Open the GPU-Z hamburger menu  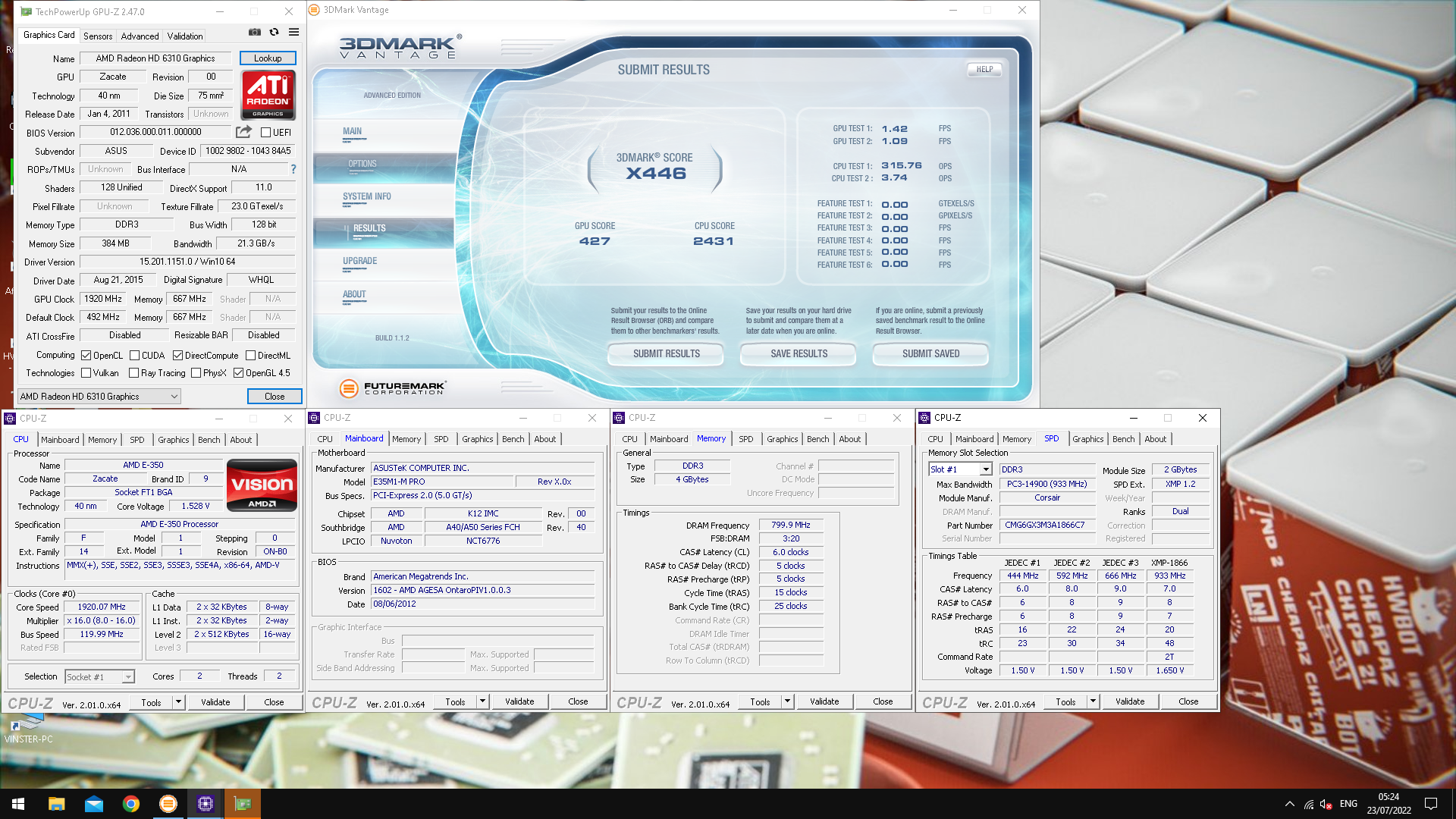coord(293,33)
